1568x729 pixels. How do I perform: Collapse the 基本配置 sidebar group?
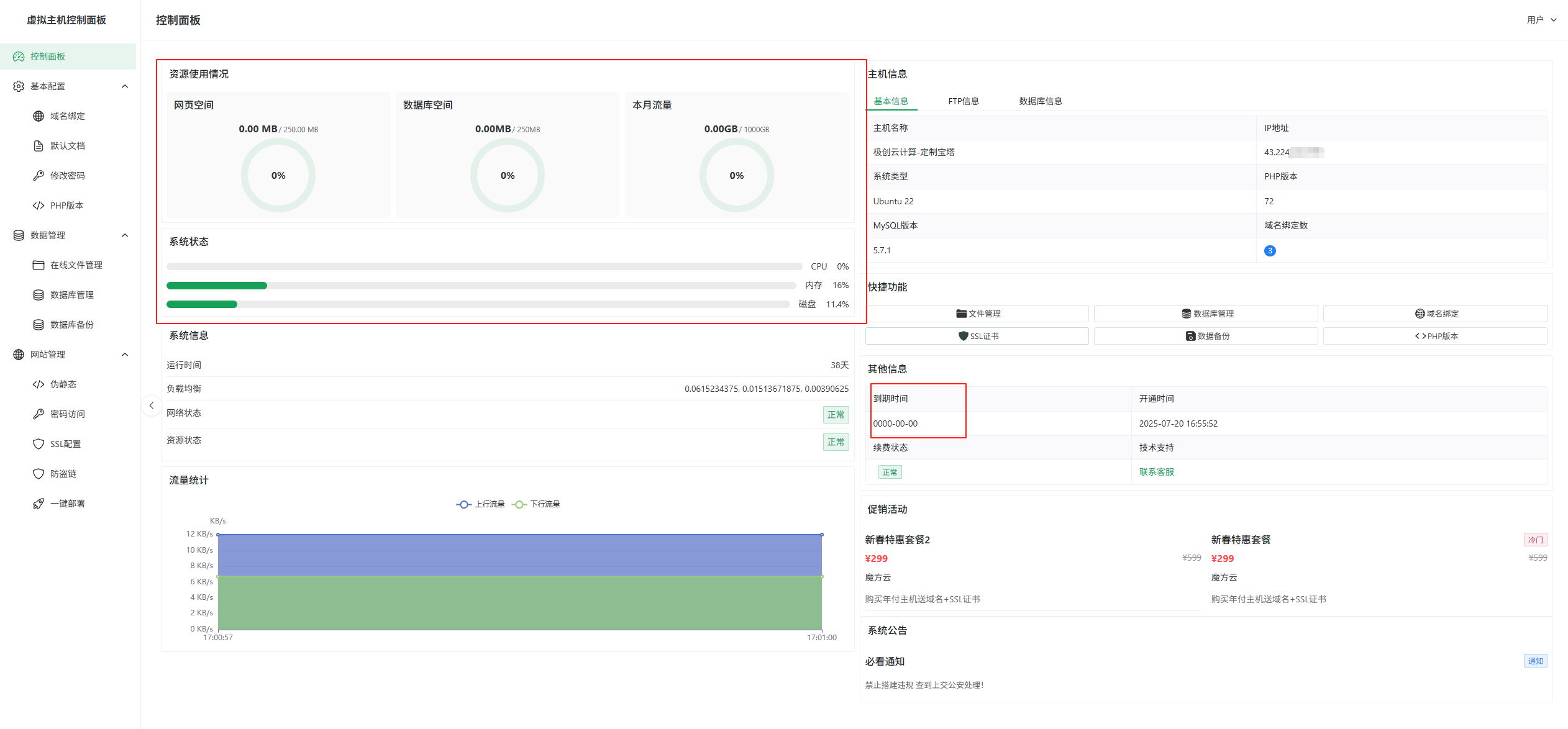point(125,86)
